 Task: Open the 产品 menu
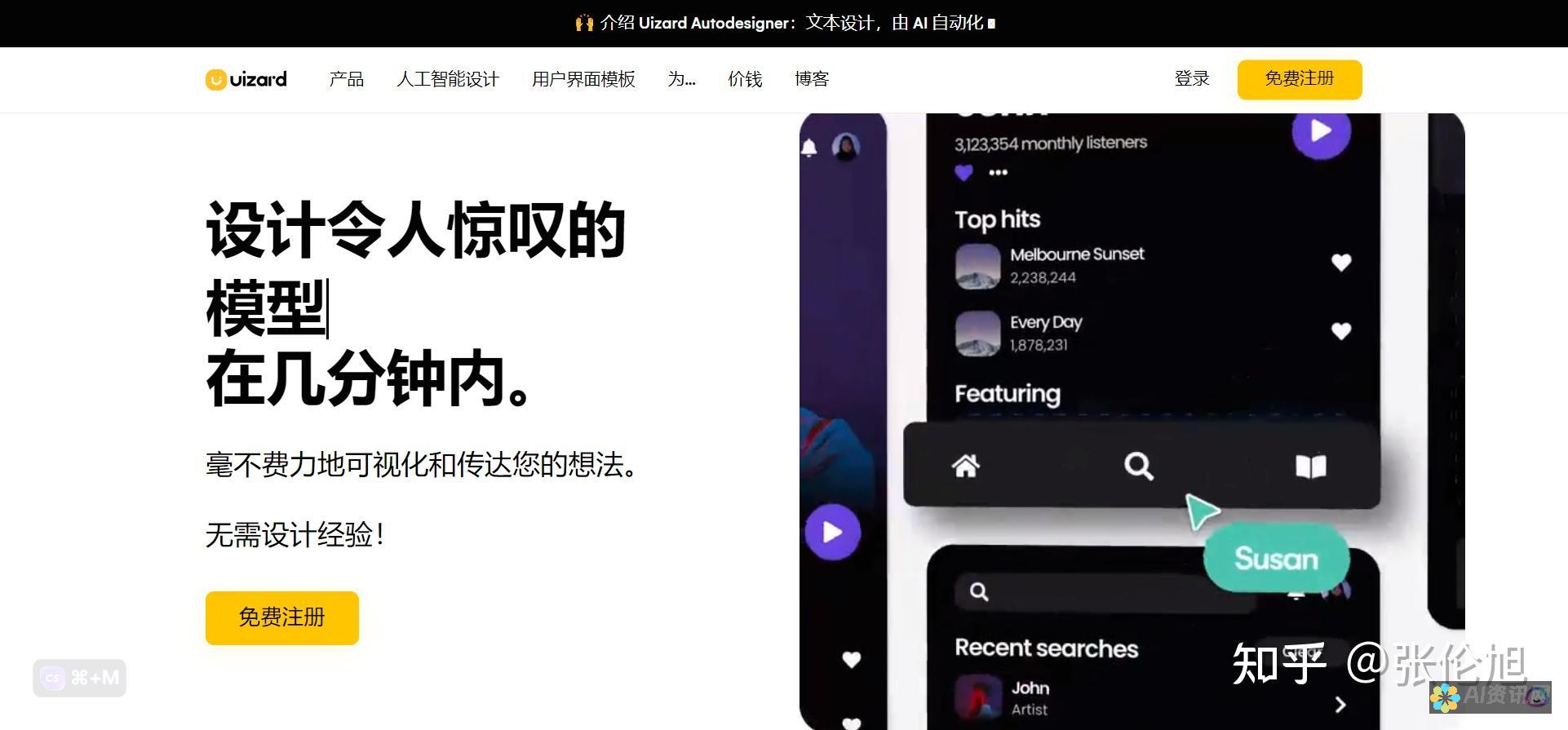tap(347, 79)
